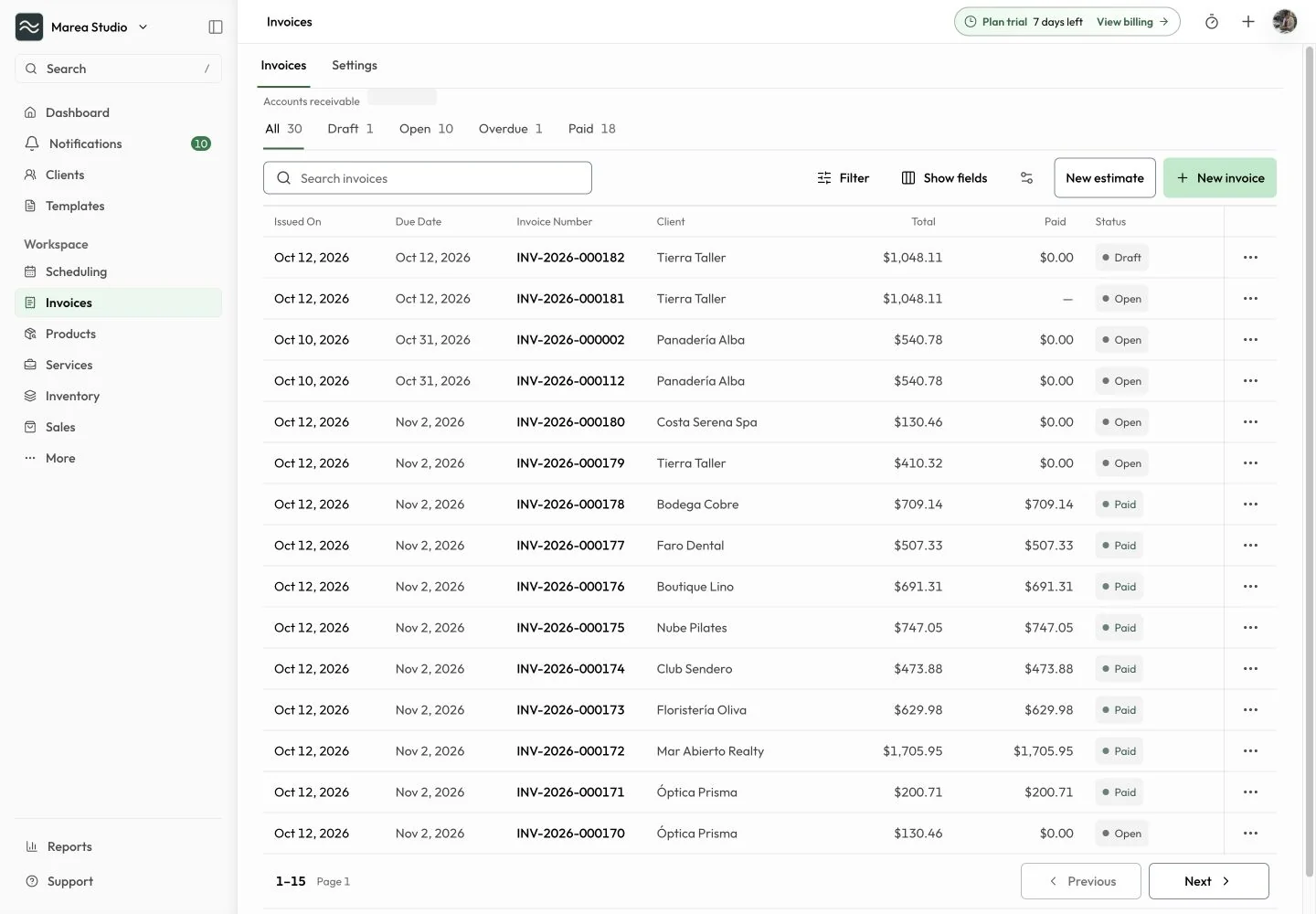
Task: Expand More sidebar options
Action: click(x=118, y=458)
